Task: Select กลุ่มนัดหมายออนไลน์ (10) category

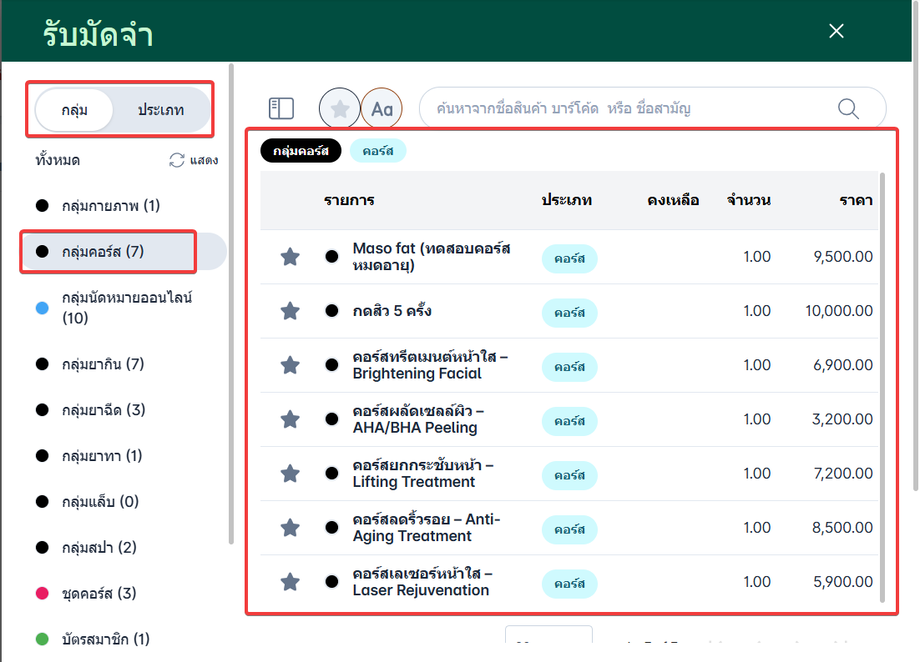Action: click(x=126, y=308)
